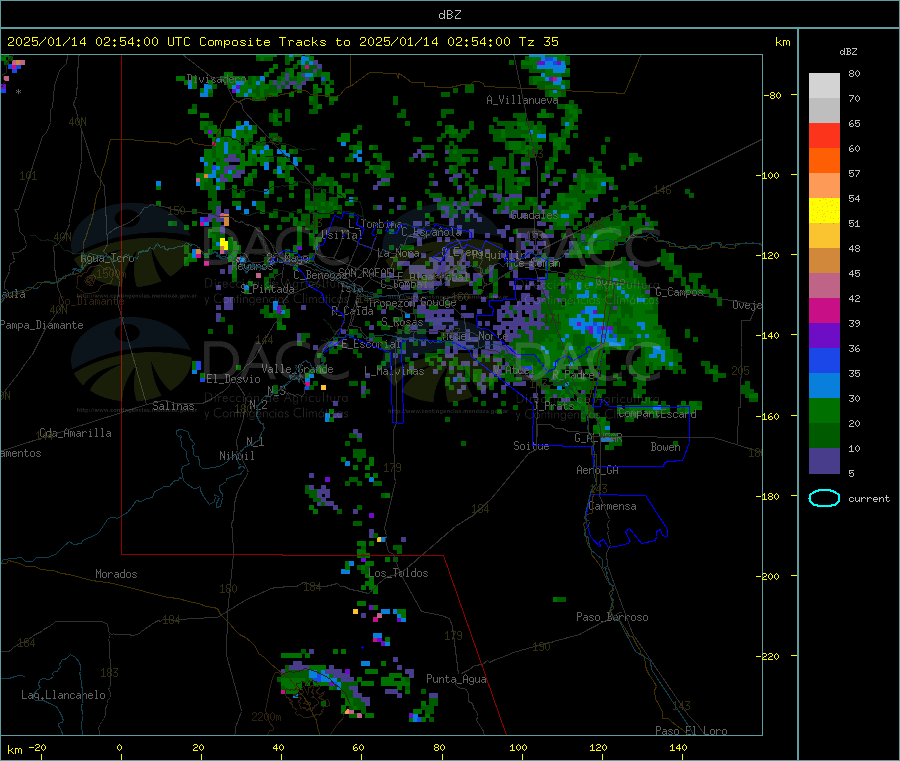Click the 140 km x-axis tick label
Viewport: 900px width, 761px height.
(x=678, y=748)
